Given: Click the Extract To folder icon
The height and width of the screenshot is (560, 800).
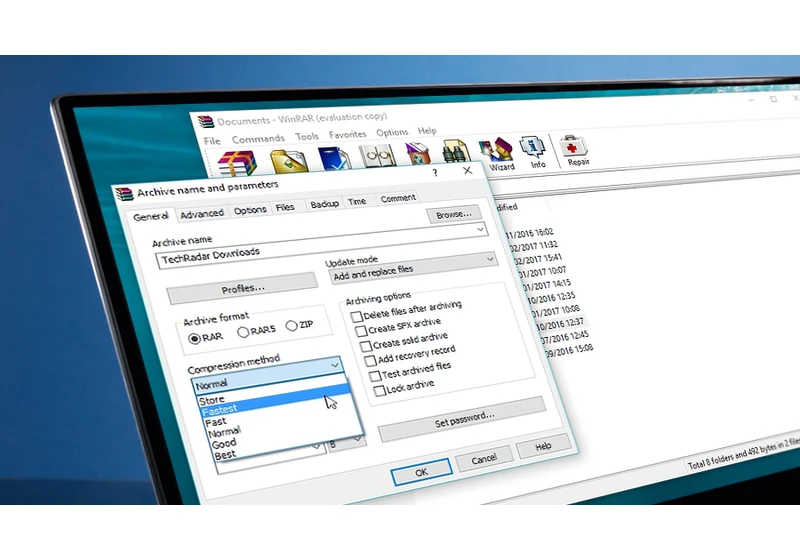Looking at the screenshot, I should pos(289,161).
